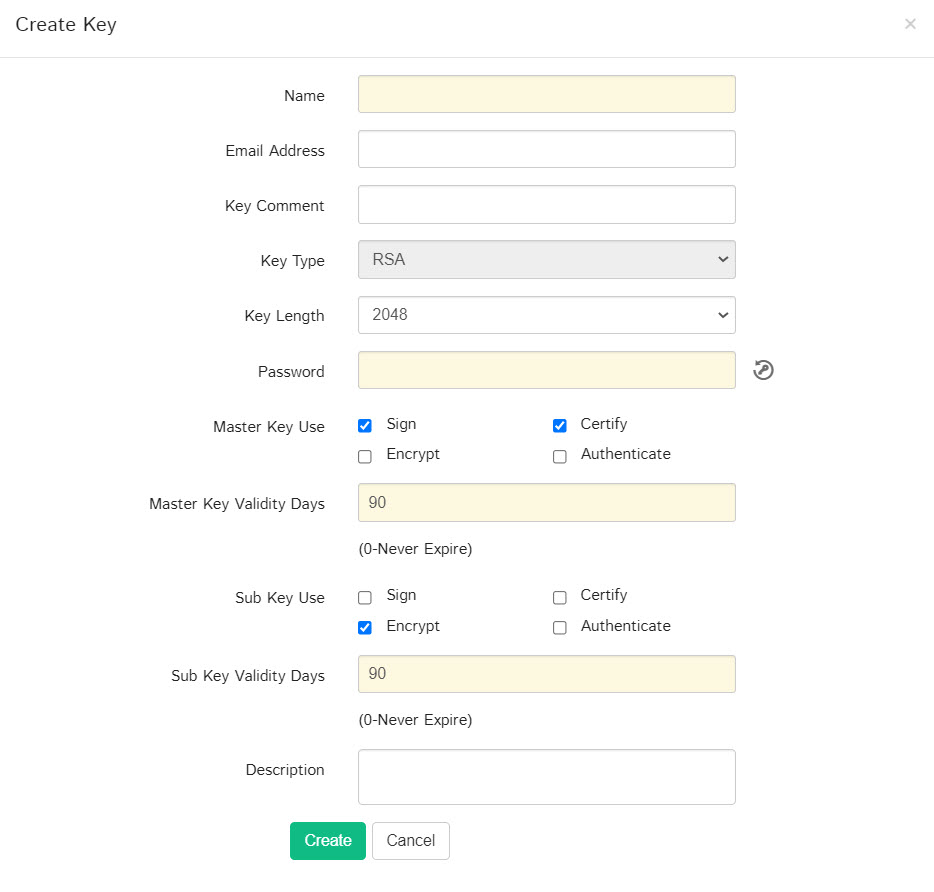Click into the Email Address field

(x=546, y=149)
